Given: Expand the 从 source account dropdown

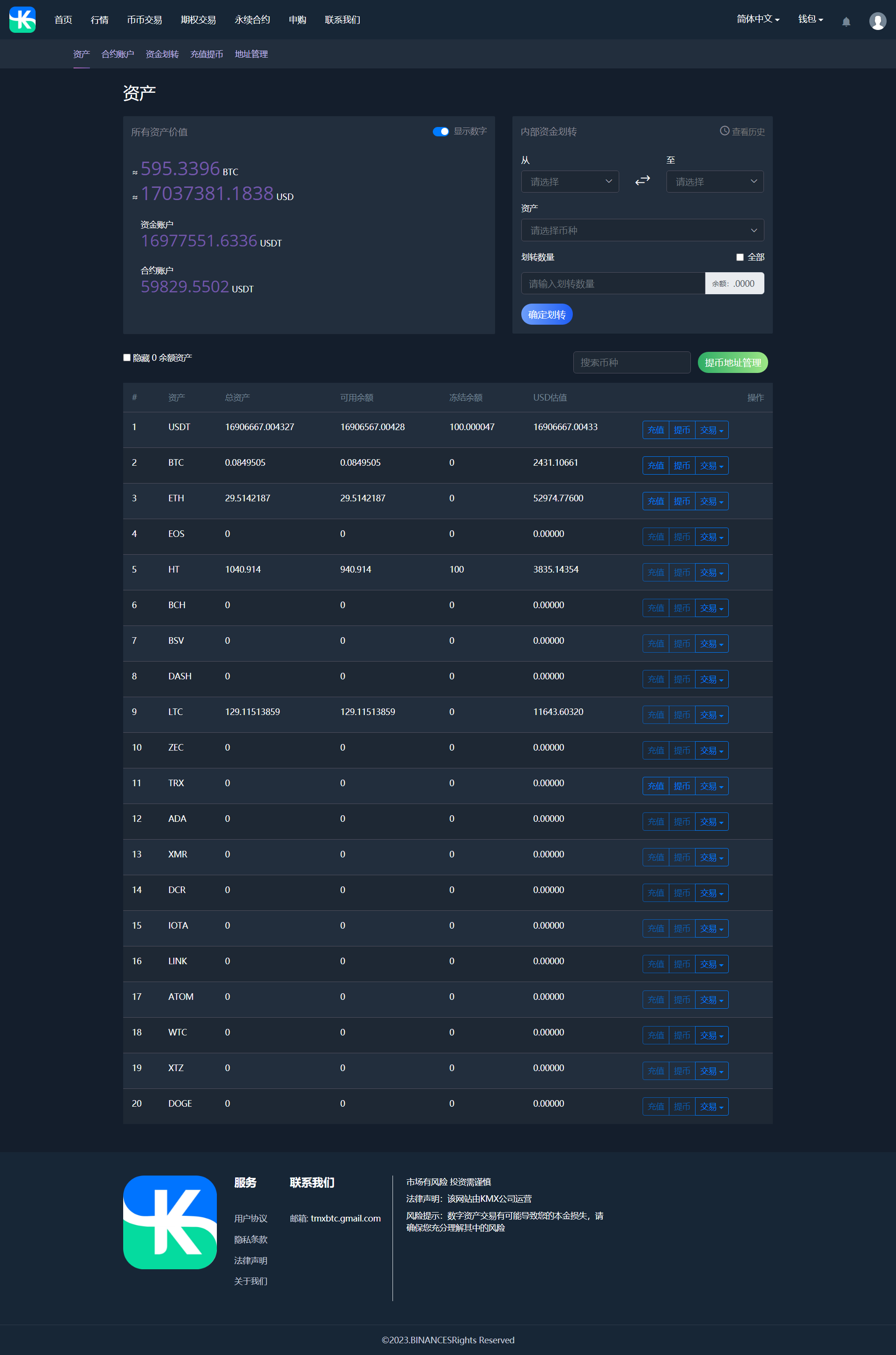Looking at the screenshot, I should [570, 182].
